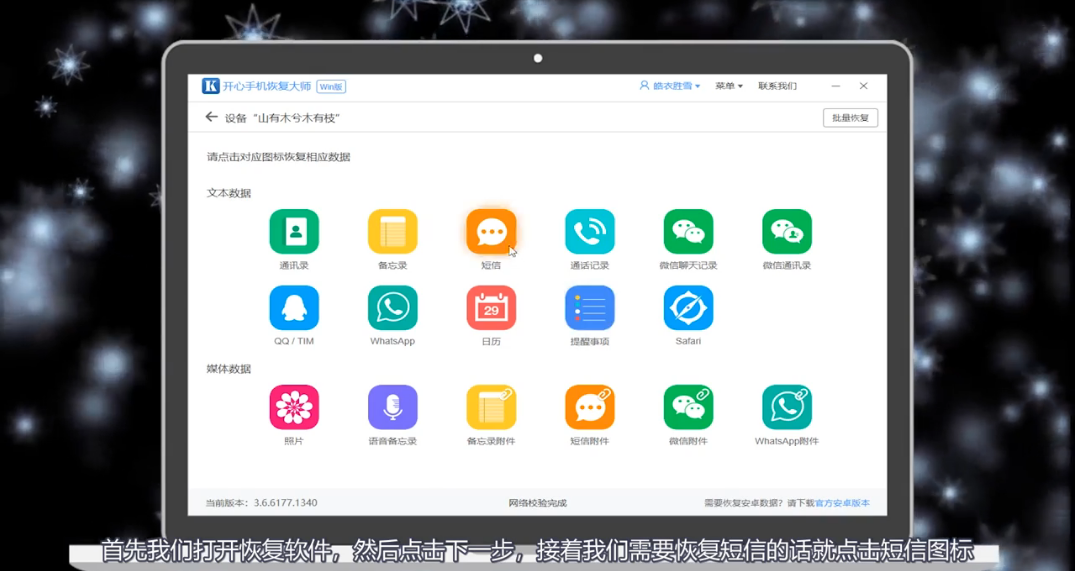Open the 备忘录 notes recovery icon
Image resolution: width=1075 pixels, height=571 pixels.
point(393,232)
